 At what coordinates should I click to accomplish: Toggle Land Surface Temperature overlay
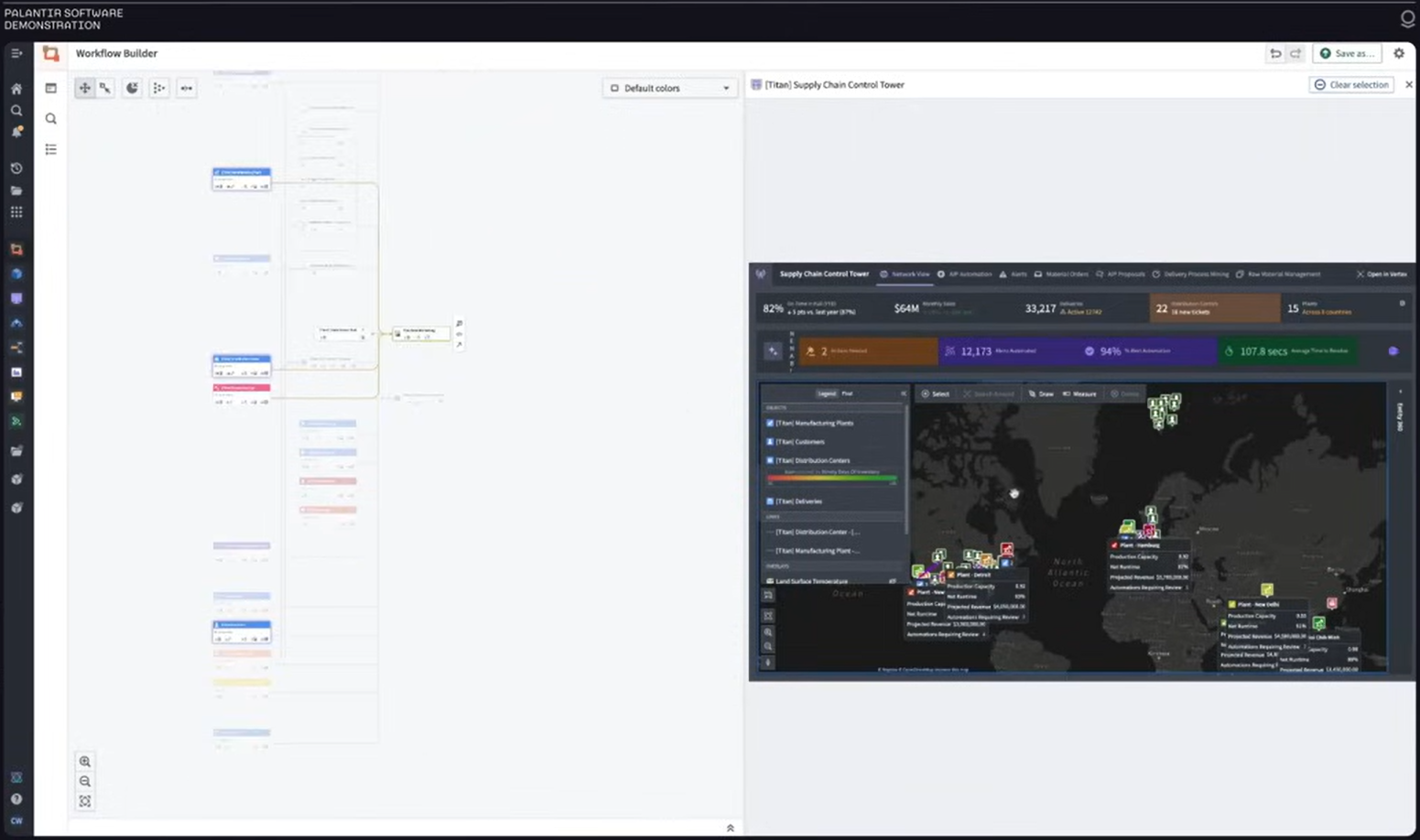click(893, 581)
